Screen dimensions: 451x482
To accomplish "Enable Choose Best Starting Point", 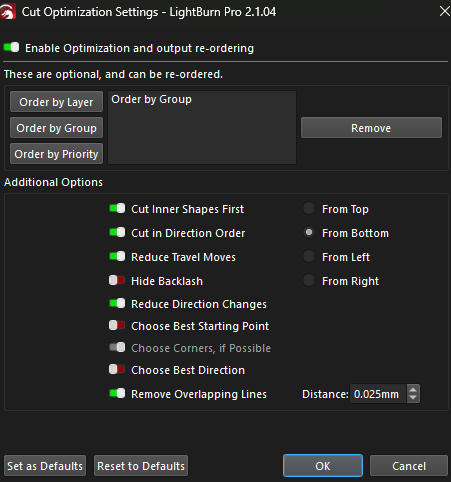I will (117, 325).
